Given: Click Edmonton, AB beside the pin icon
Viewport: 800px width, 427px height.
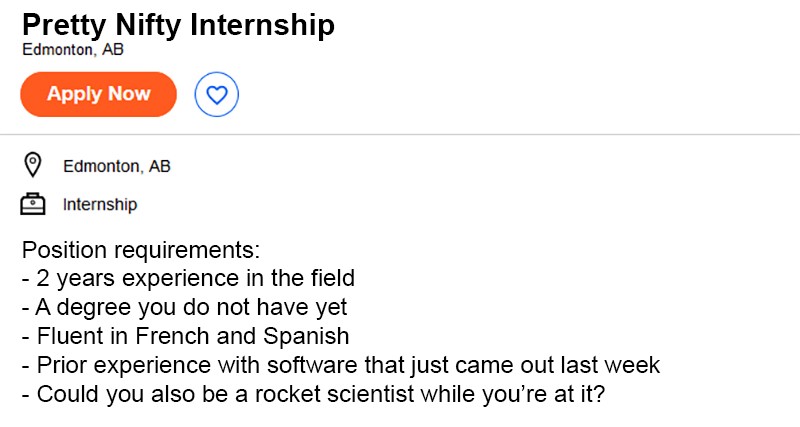Looking at the screenshot, I should point(117,166).
